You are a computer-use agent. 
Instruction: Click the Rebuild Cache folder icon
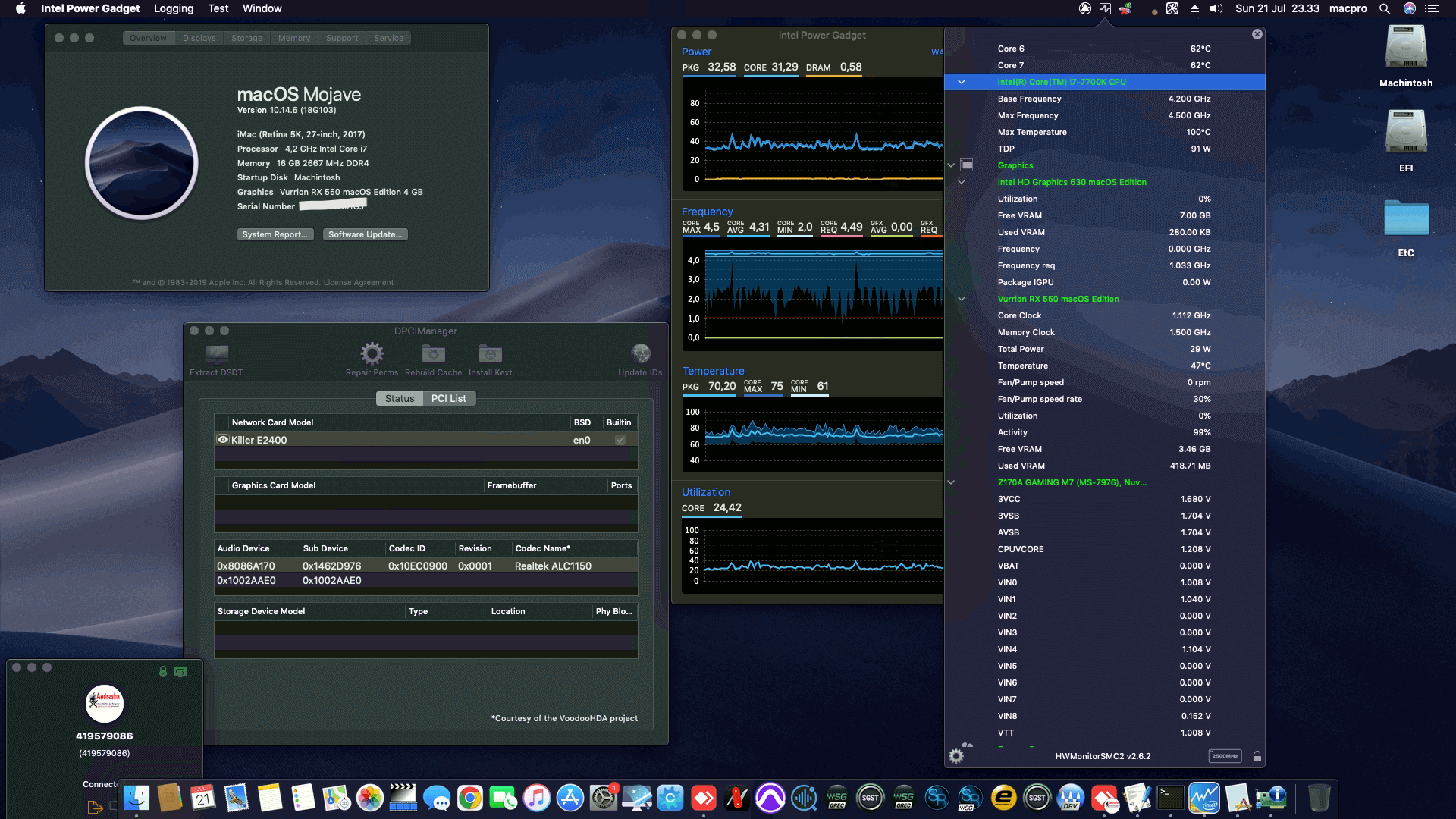point(433,353)
